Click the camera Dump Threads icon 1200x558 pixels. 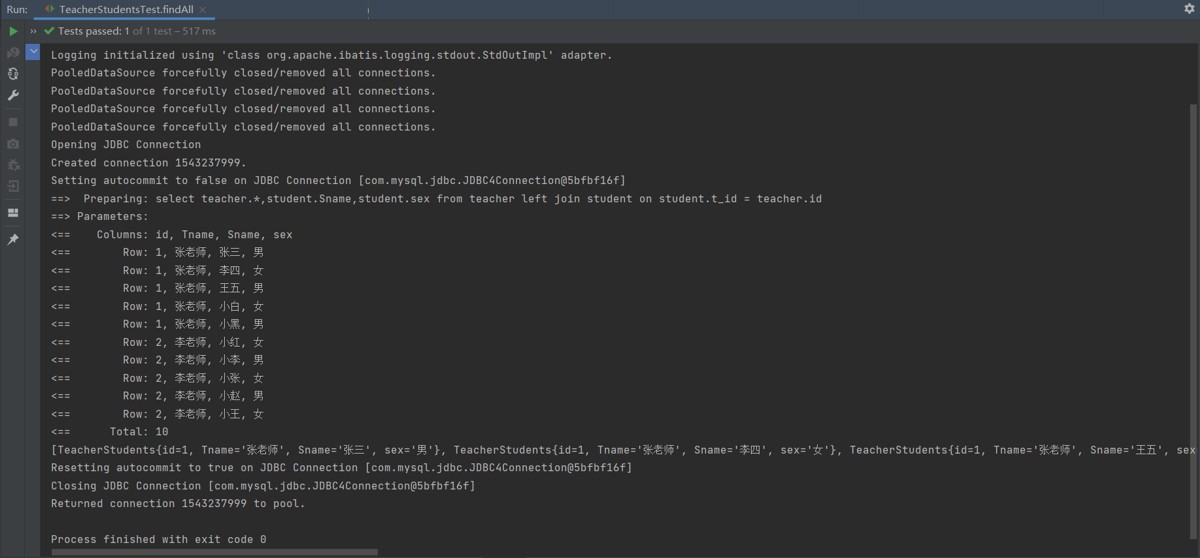click(13, 144)
